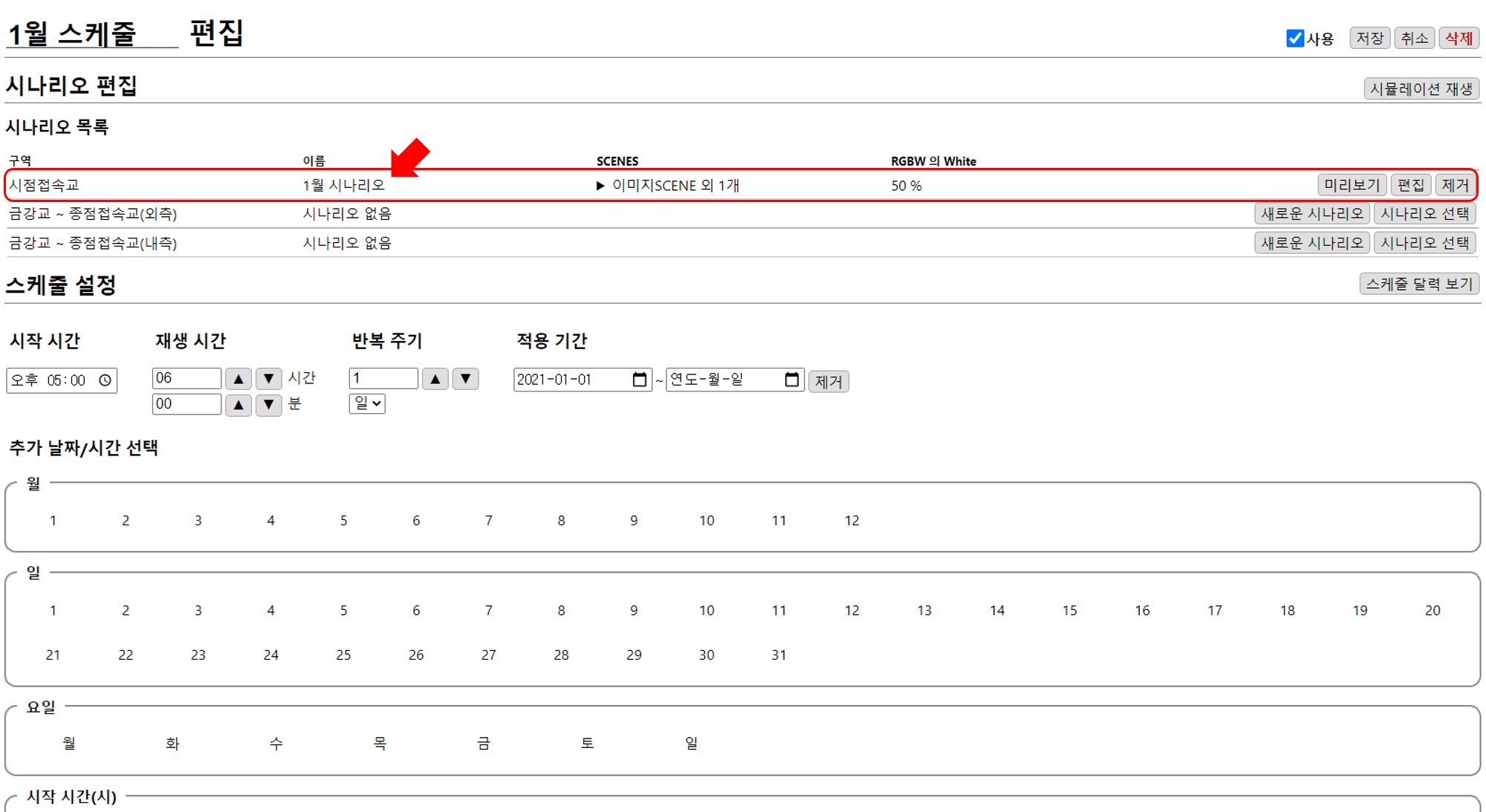1486x812 pixels.
Task: Click the start date field 2021-01-01
Action: 583,380
